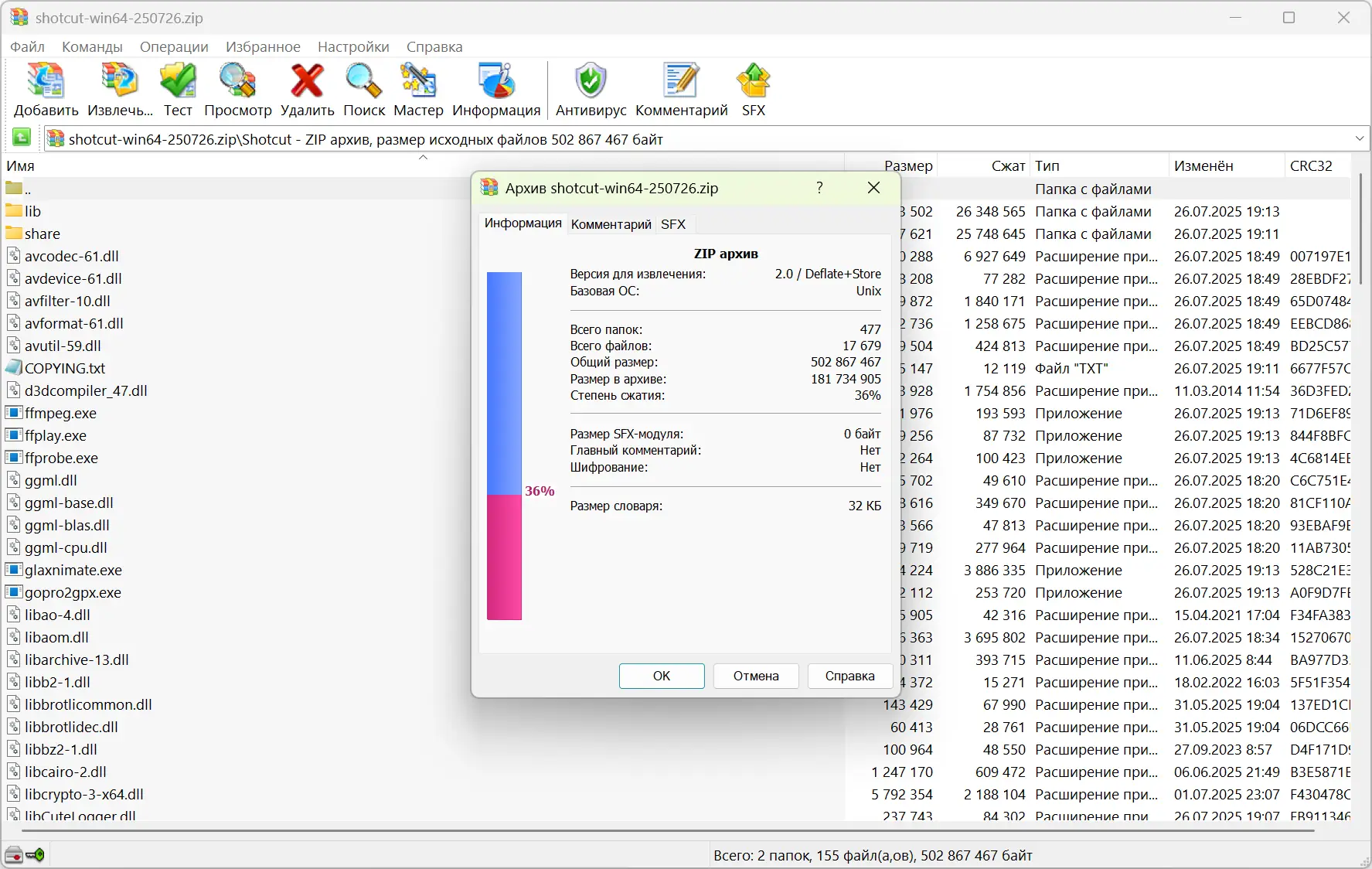Select the d3dcompiler_47.dll file

click(86, 390)
